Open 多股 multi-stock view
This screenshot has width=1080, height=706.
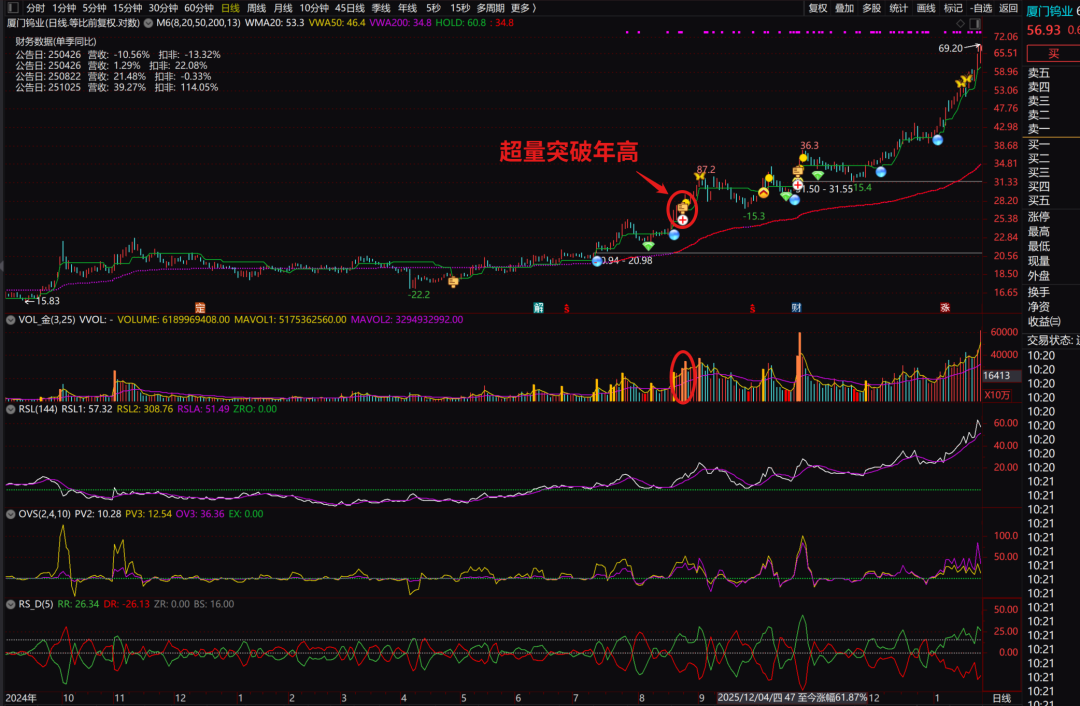pos(872,8)
